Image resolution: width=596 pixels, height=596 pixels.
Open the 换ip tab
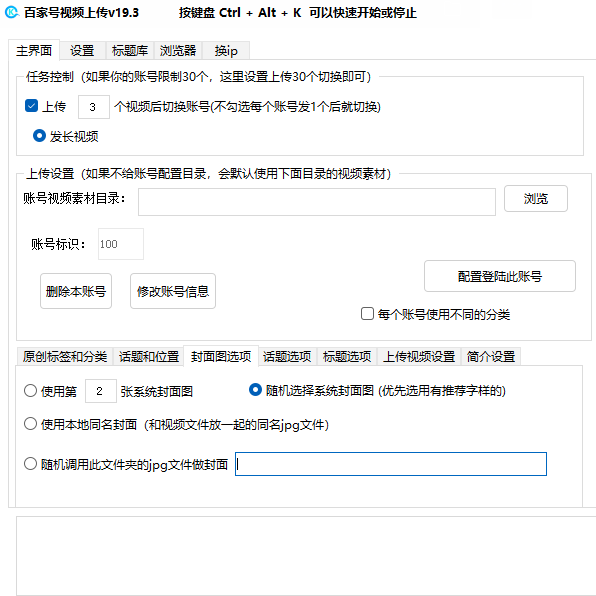coord(226,51)
